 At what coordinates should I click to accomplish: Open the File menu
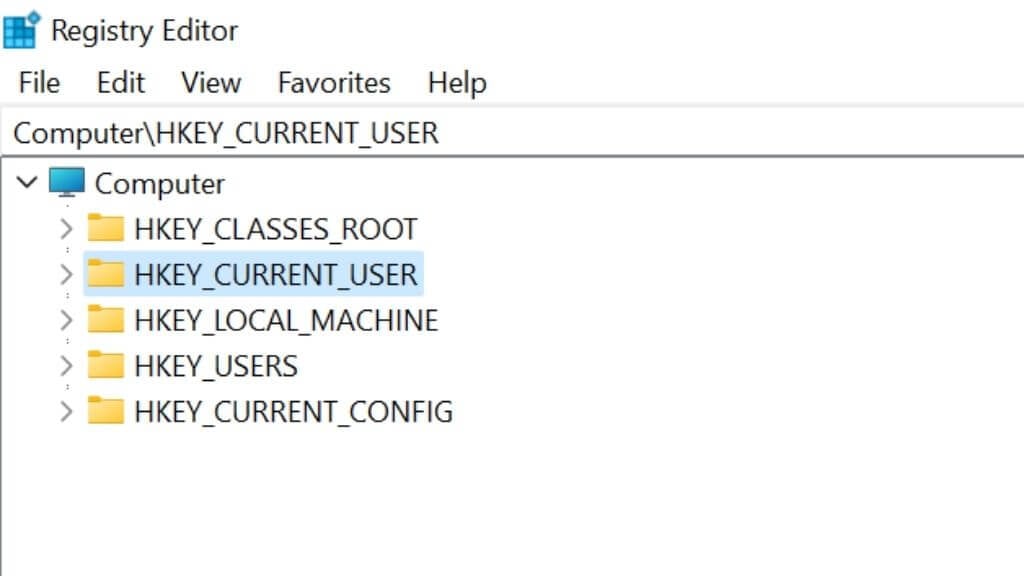coord(39,82)
